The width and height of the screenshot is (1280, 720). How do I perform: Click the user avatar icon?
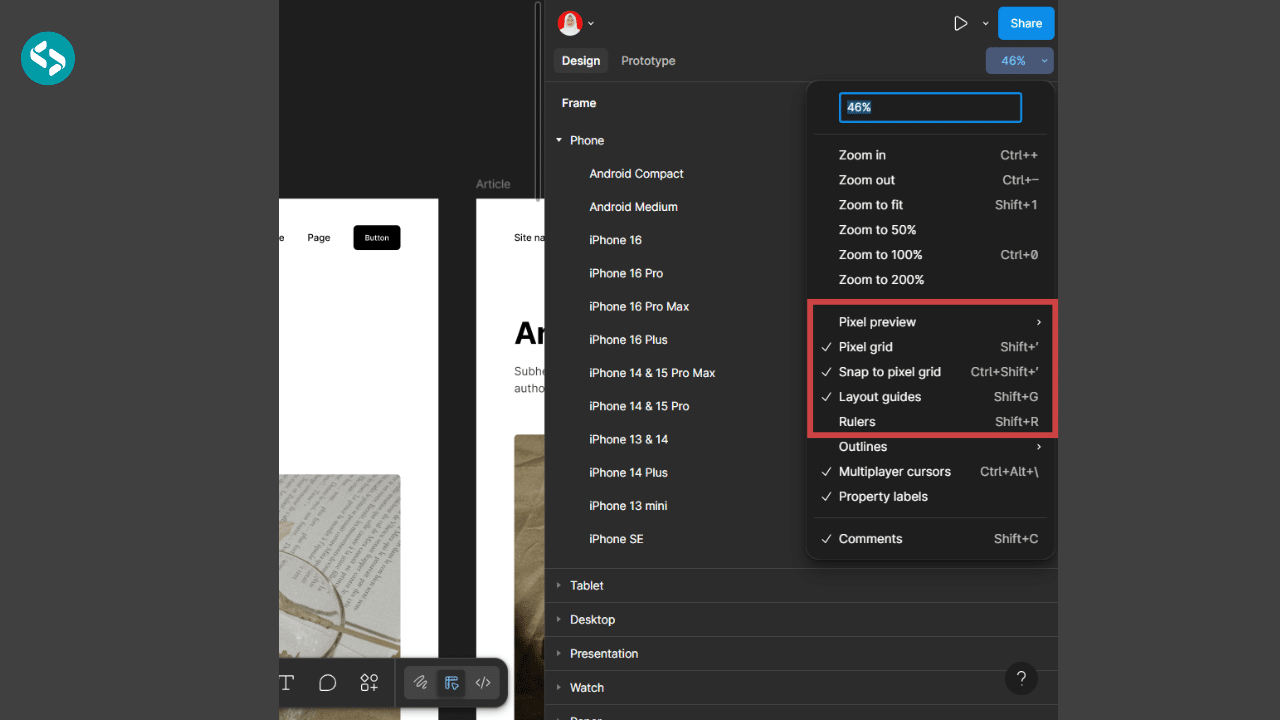tap(569, 22)
